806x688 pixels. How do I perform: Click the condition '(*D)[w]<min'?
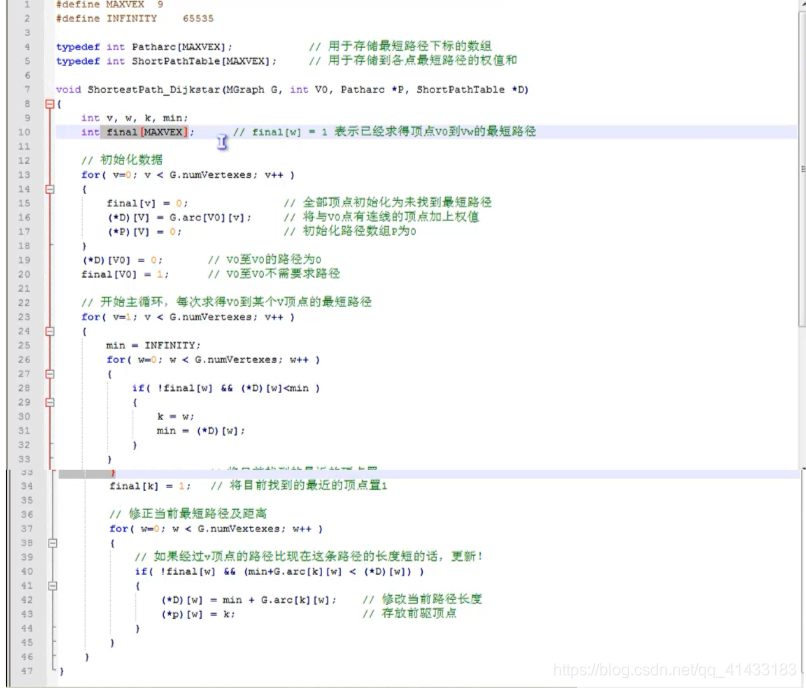point(275,388)
